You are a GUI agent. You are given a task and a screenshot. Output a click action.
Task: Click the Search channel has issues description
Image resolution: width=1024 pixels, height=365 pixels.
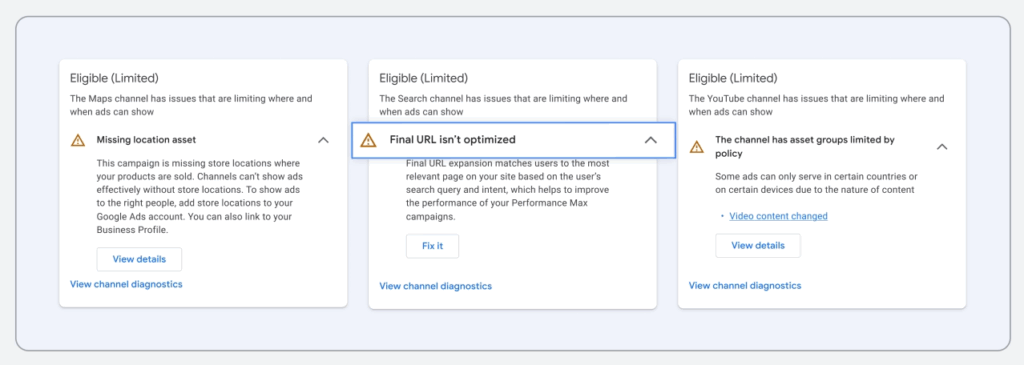pyautogui.click(x=504, y=105)
